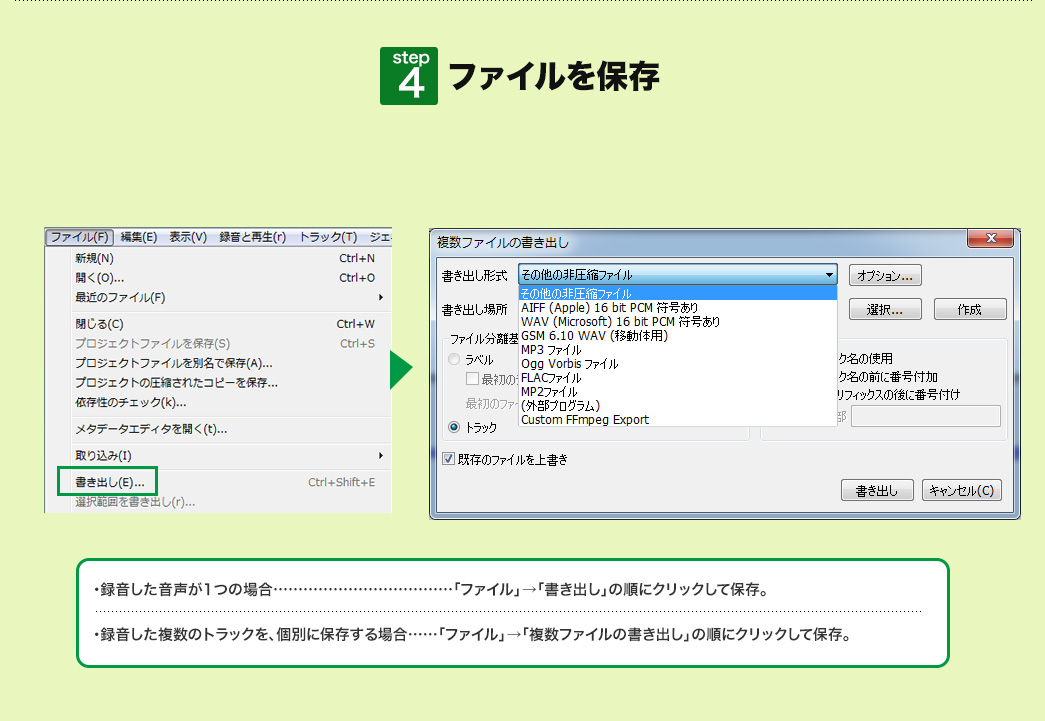
Task: Choose 開く(O)... menu entry
Action: (225, 278)
